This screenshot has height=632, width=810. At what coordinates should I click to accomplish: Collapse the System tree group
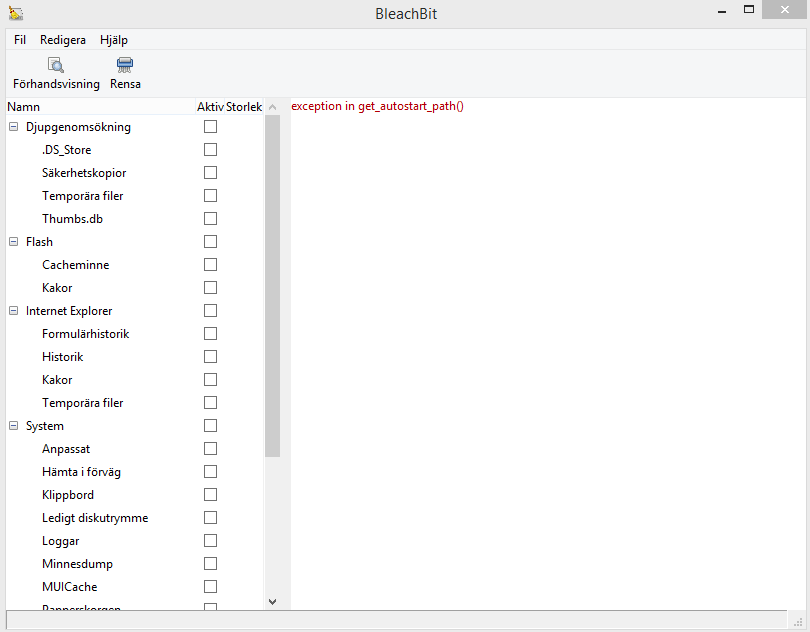pos(14,425)
